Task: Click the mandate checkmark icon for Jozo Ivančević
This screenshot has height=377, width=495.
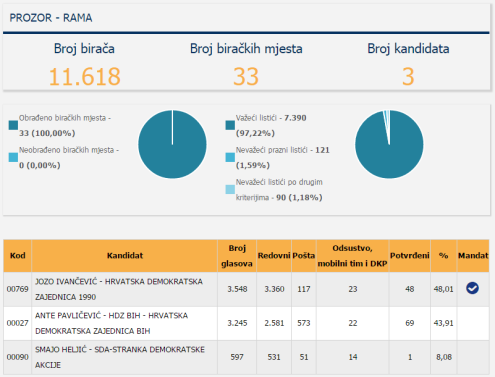Action: pyautogui.click(x=472, y=288)
